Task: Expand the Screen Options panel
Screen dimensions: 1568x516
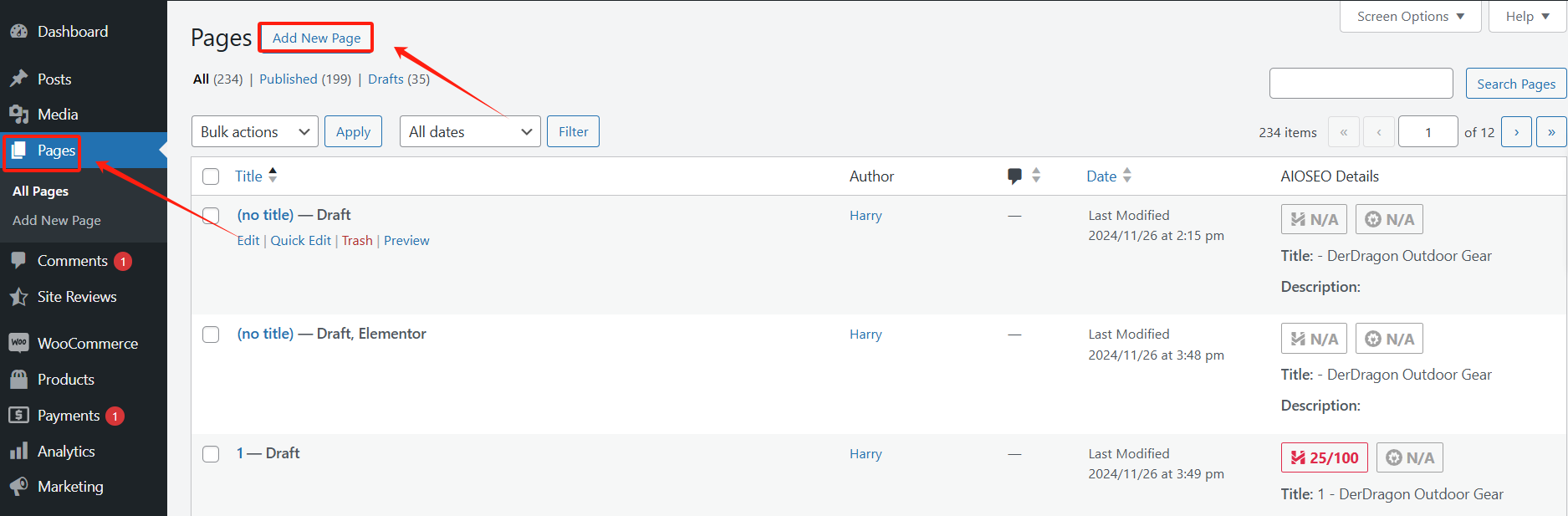Action: coord(1410,17)
